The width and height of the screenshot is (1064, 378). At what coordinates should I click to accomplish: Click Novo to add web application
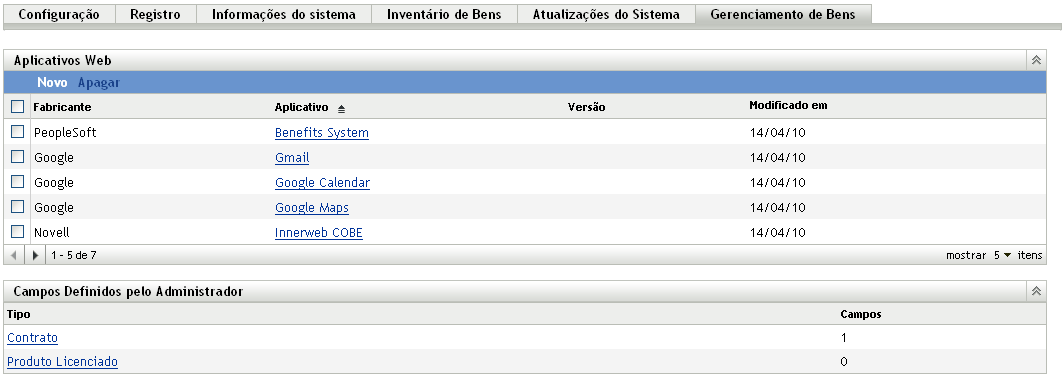point(52,83)
